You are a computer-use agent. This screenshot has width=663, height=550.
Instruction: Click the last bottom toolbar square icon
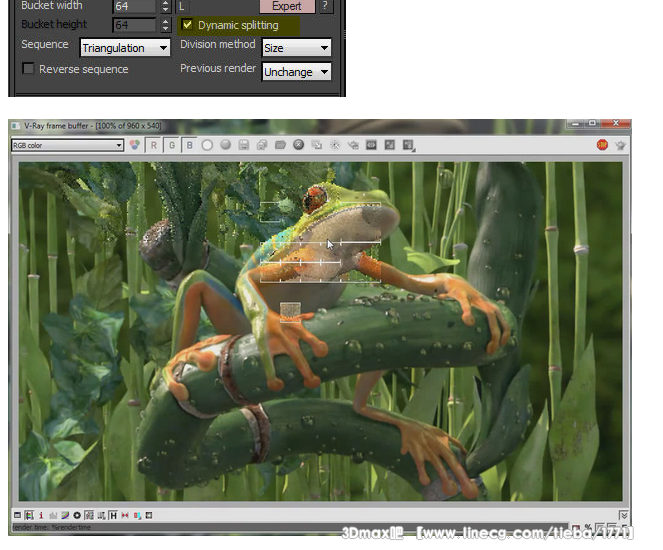click(149, 515)
